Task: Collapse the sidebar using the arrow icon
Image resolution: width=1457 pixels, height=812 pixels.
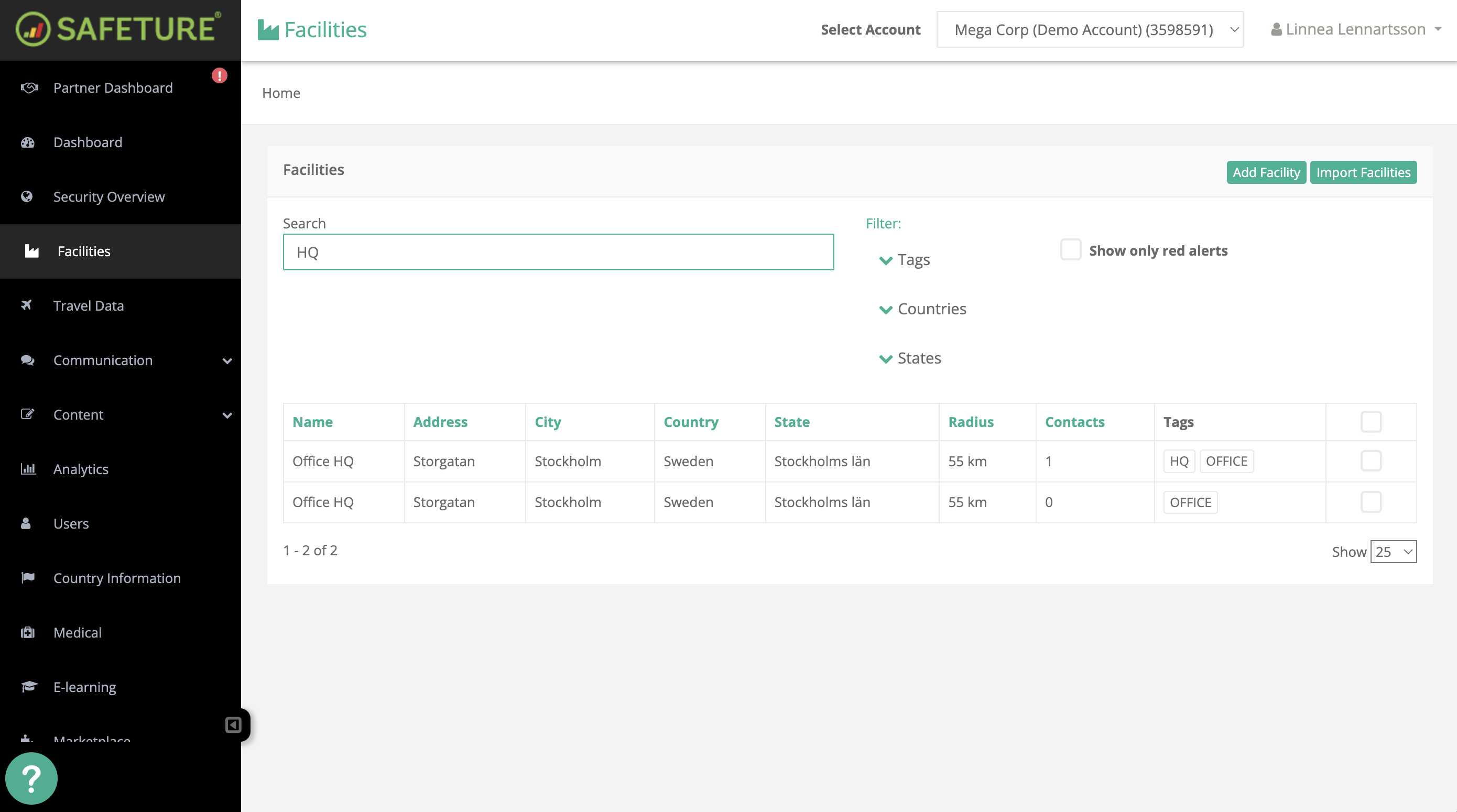Action: [233, 725]
